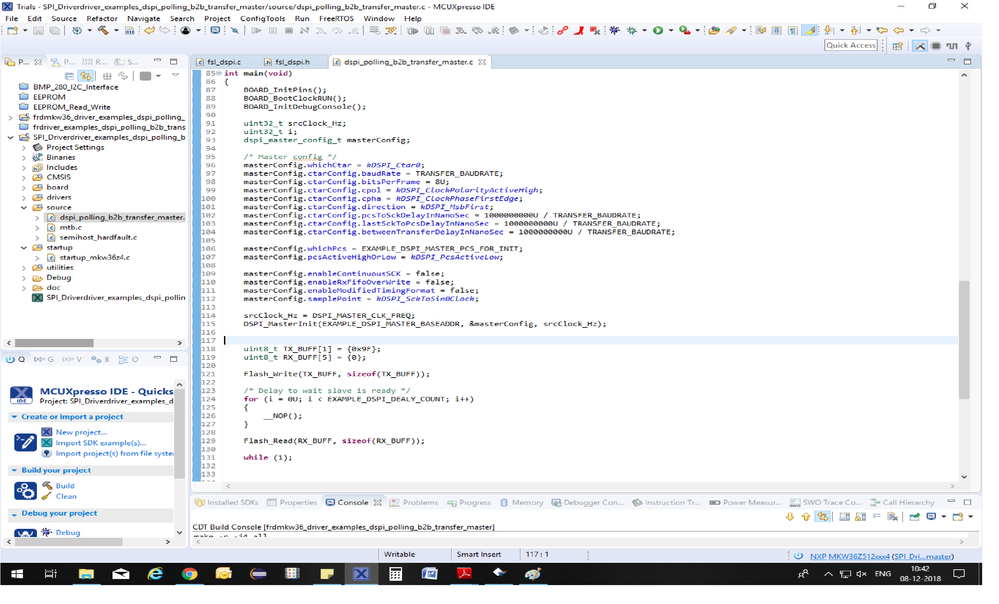Click the Import SDK example(s)... link
The height and width of the screenshot is (604, 999).
(101, 443)
